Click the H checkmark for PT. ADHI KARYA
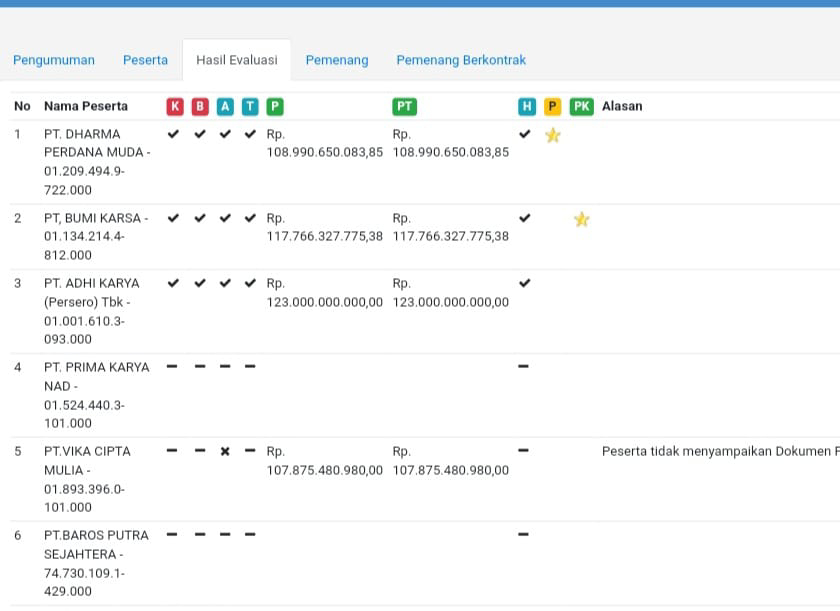The height and width of the screenshot is (611, 840). tap(524, 283)
